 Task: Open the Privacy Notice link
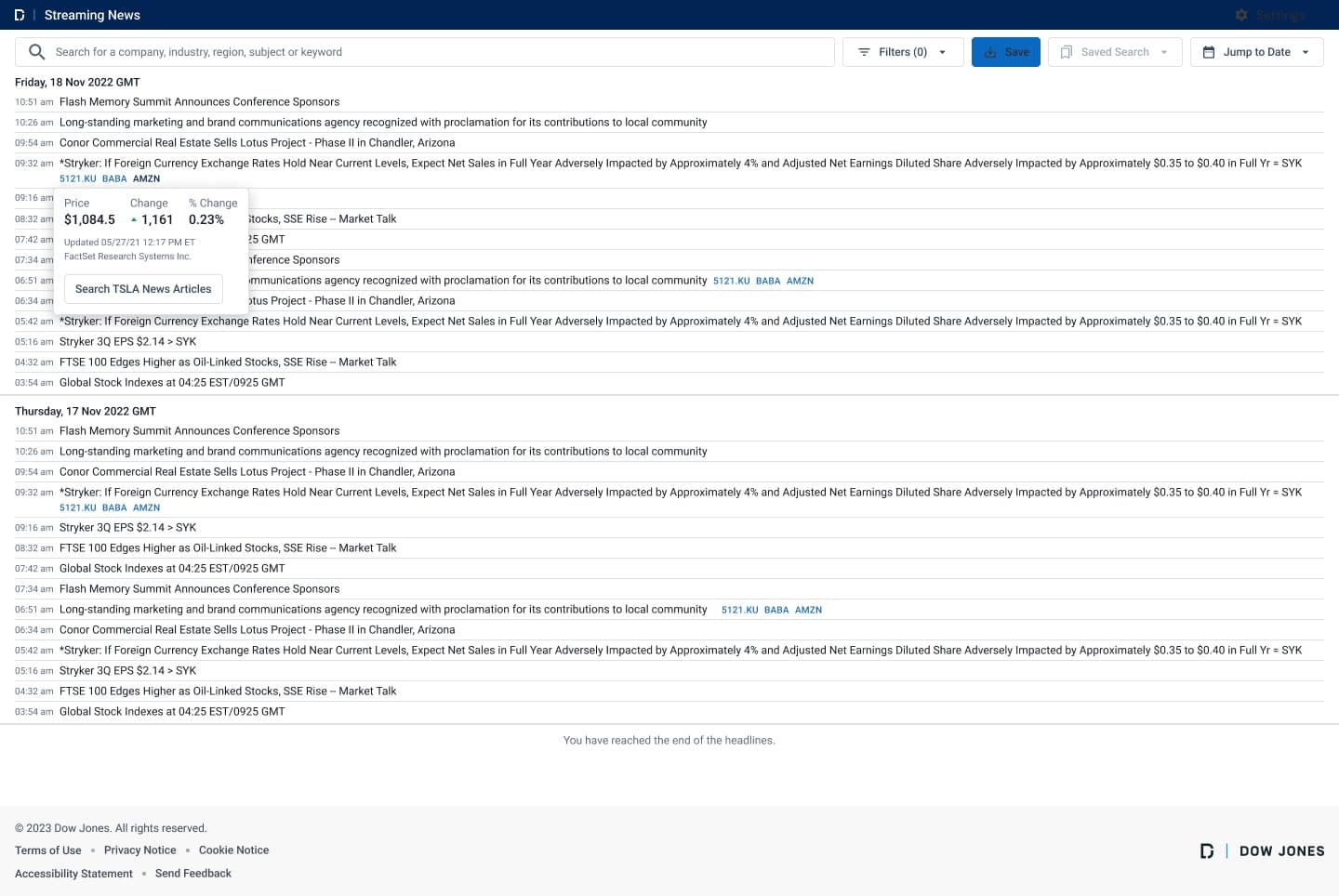coord(140,850)
